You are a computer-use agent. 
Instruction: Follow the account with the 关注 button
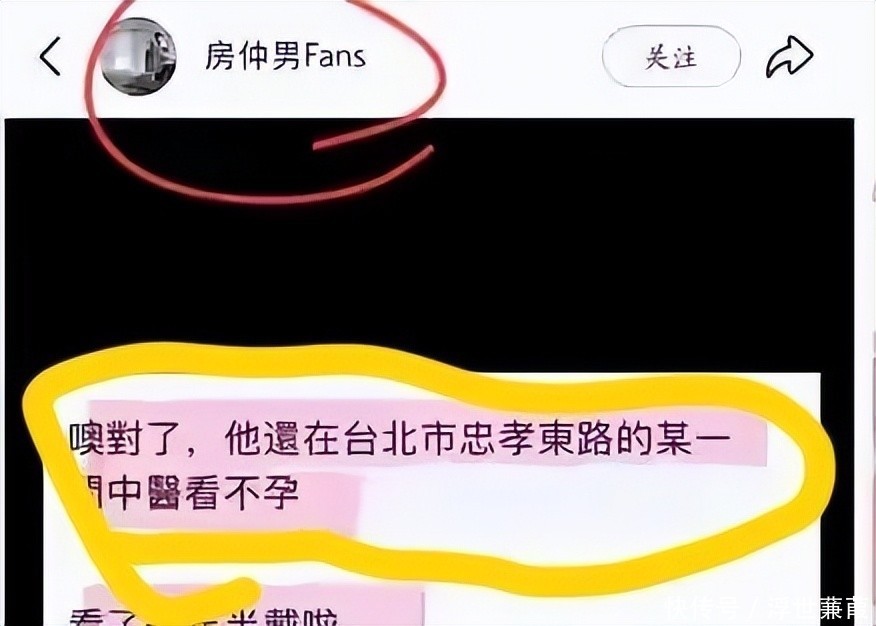[x=672, y=56]
